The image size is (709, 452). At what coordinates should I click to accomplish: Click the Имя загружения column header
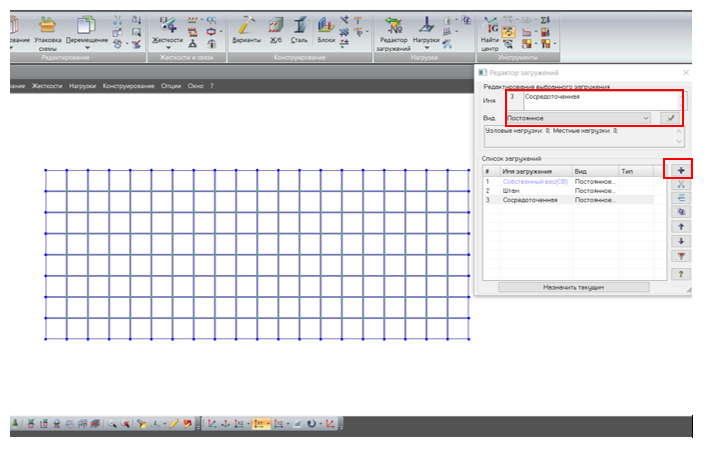tap(536, 171)
